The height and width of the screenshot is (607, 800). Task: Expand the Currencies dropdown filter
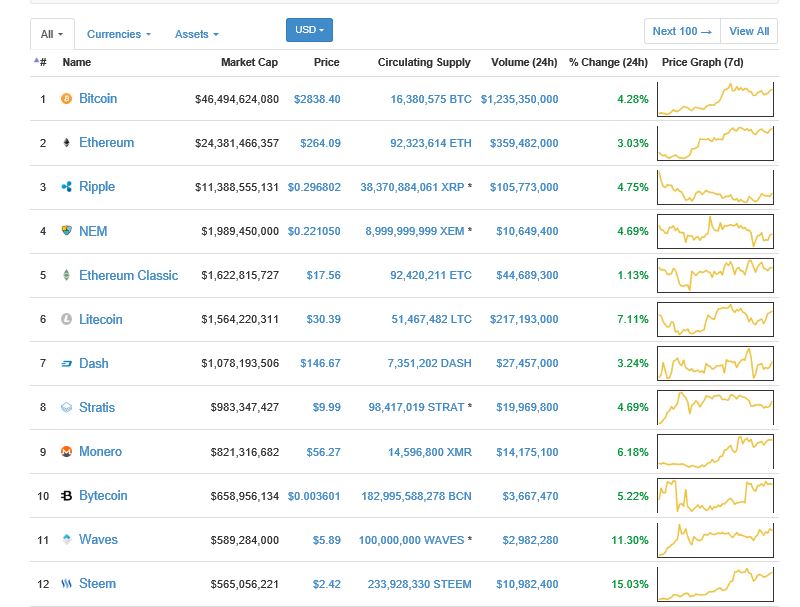pos(119,34)
